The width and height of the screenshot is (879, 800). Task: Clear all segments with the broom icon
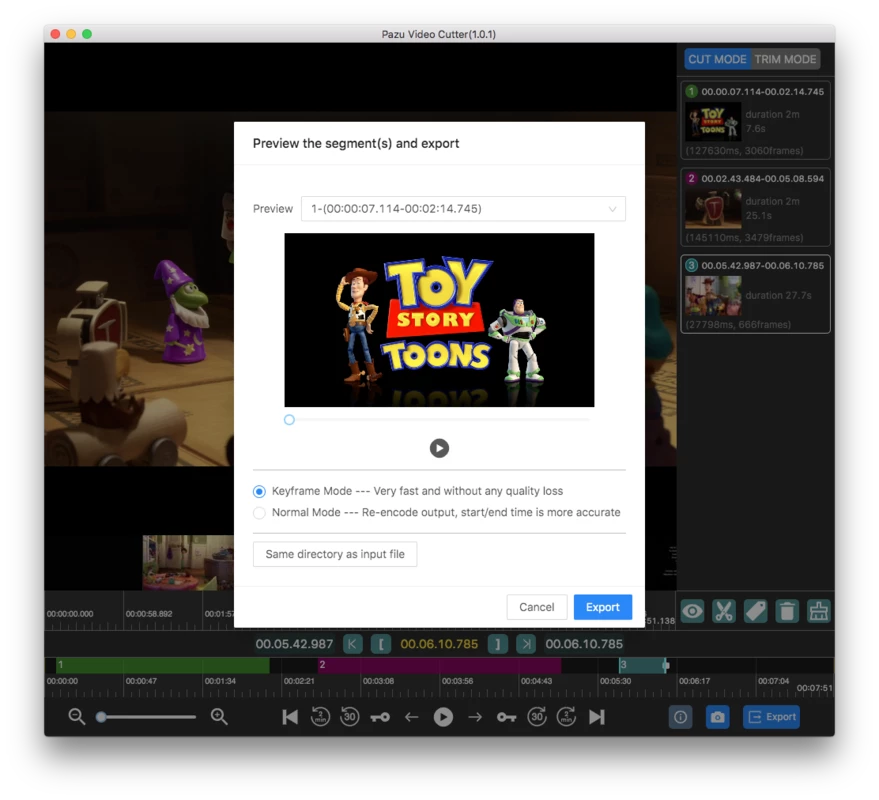pyautogui.click(x=818, y=611)
